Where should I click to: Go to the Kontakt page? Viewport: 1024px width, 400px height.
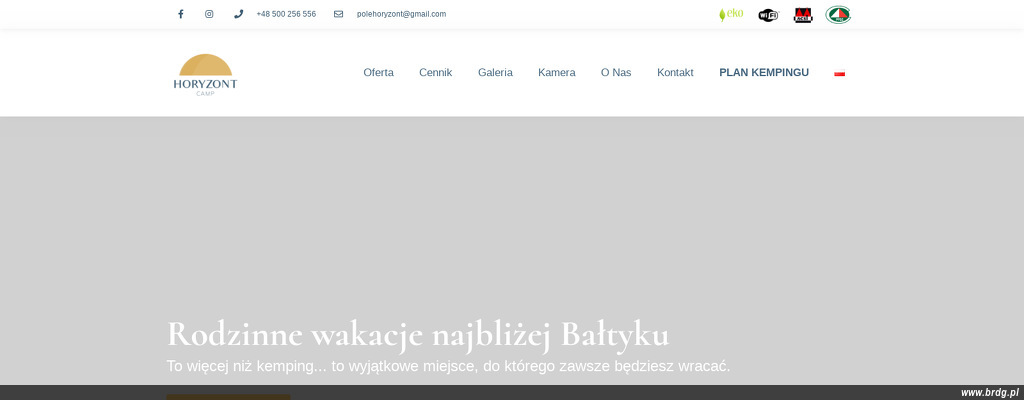pos(675,73)
